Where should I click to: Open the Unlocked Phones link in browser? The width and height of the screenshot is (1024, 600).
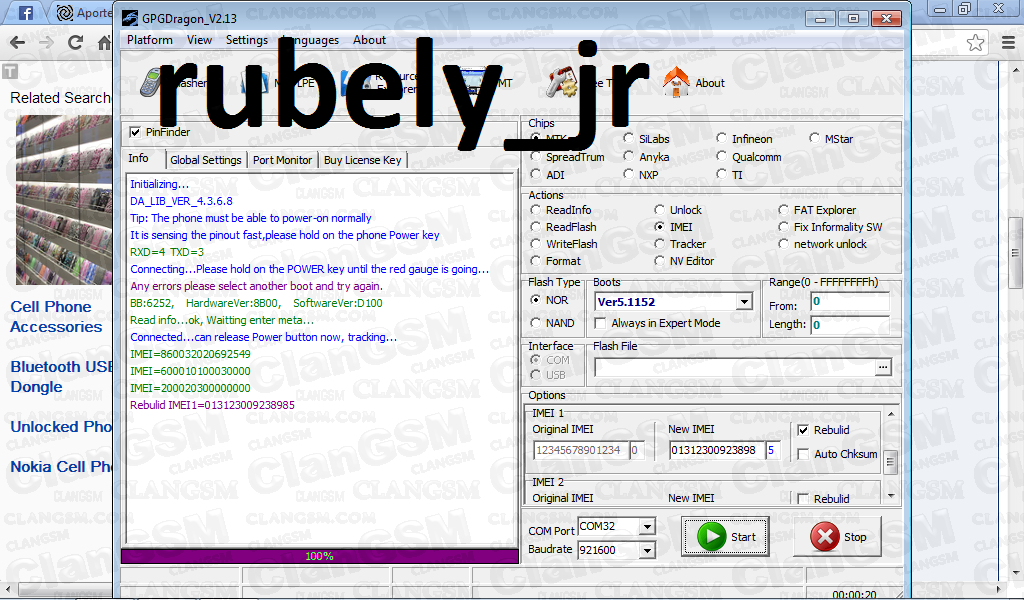click(61, 426)
